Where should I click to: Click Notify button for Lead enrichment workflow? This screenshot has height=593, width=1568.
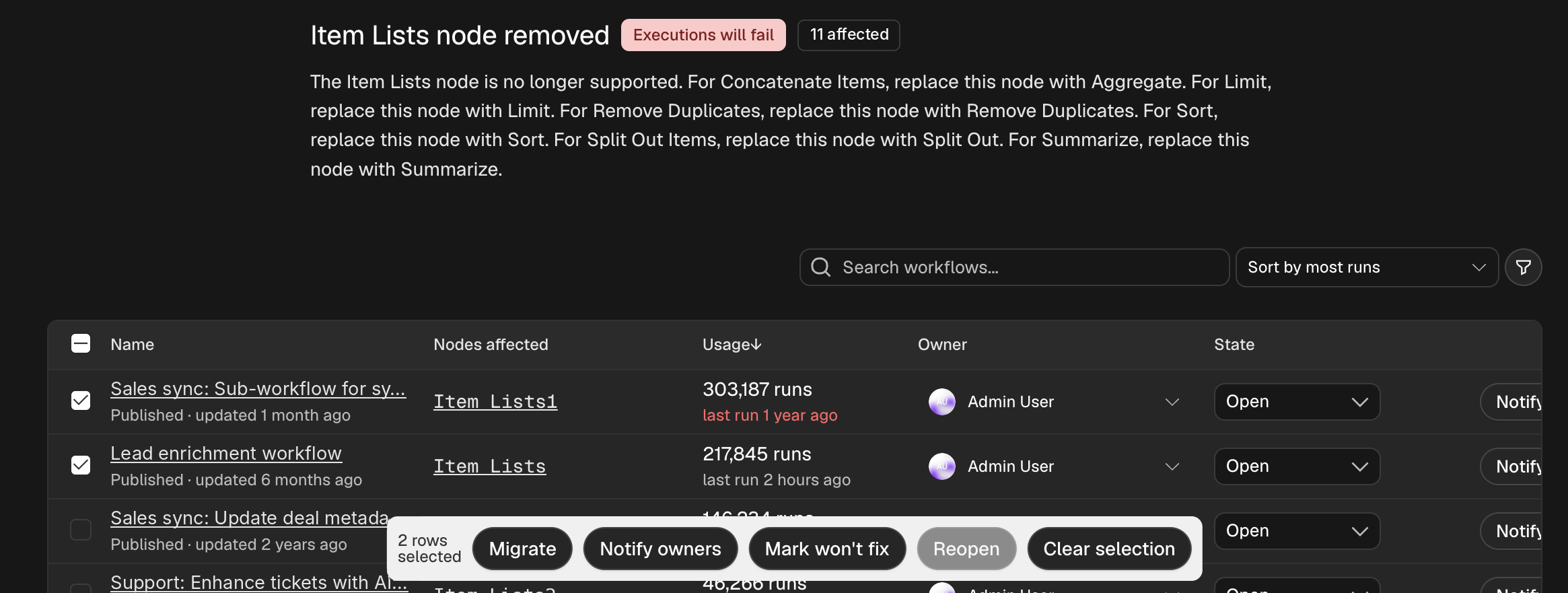[x=1511, y=466]
